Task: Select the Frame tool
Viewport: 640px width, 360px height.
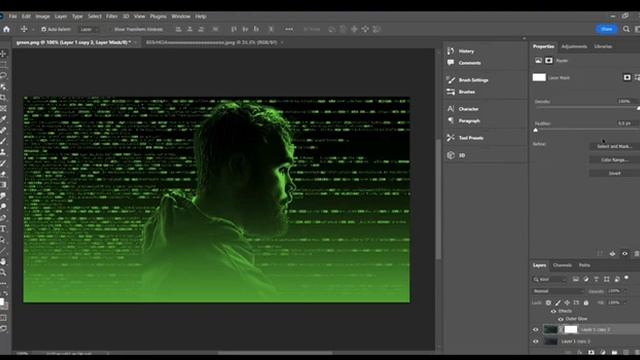Action: (3, 109)
